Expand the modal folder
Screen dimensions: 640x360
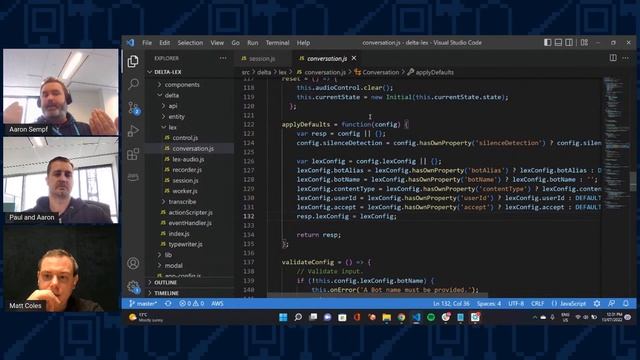173,265
